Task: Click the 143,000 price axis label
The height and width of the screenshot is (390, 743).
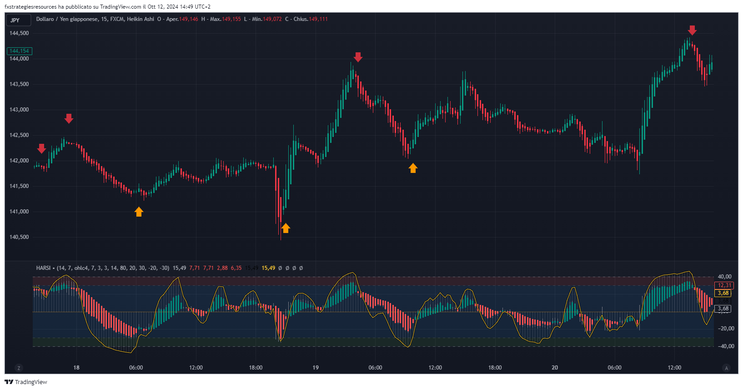Action: pos(19,109)
